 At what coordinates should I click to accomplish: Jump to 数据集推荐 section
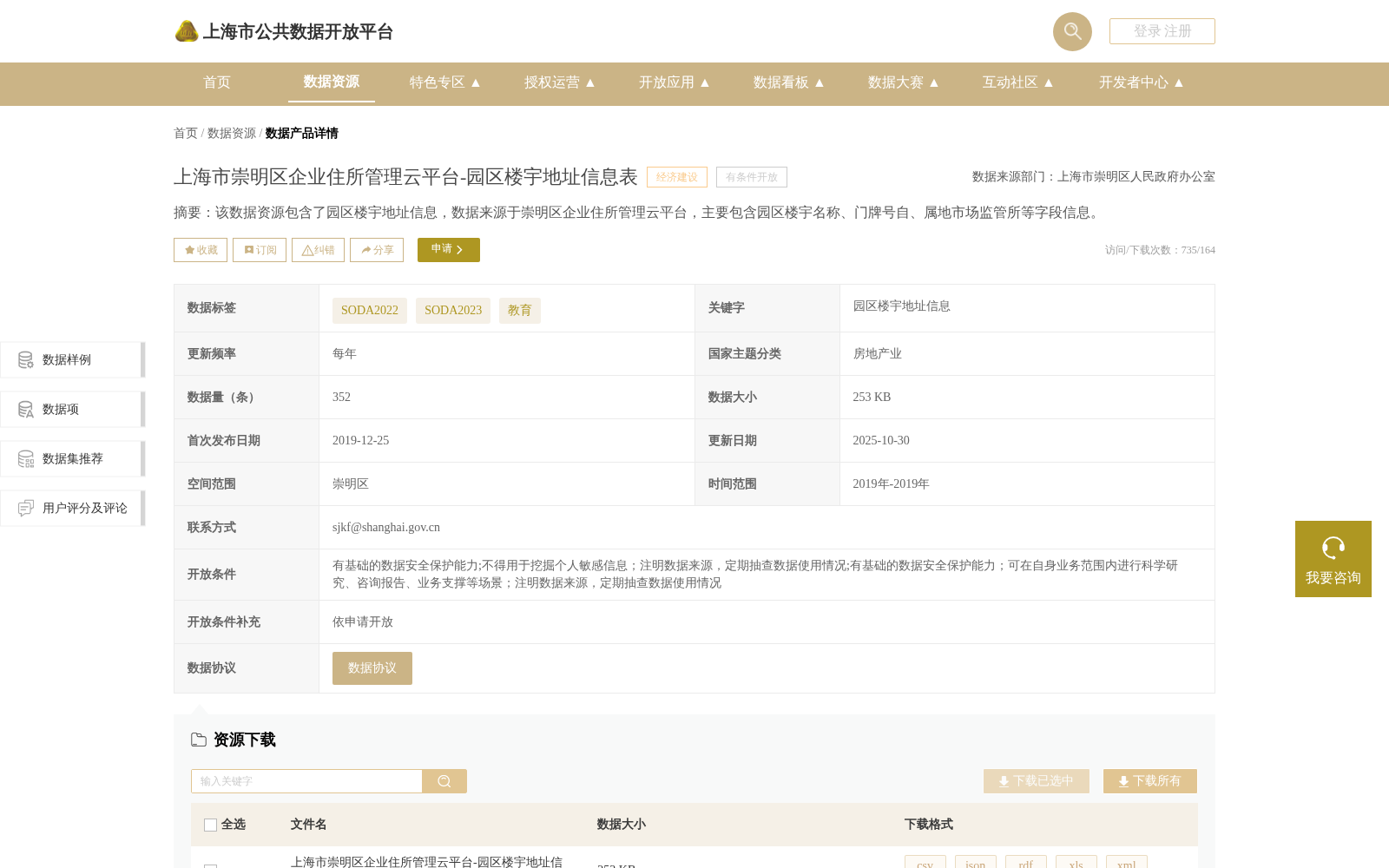pos(72,458)
